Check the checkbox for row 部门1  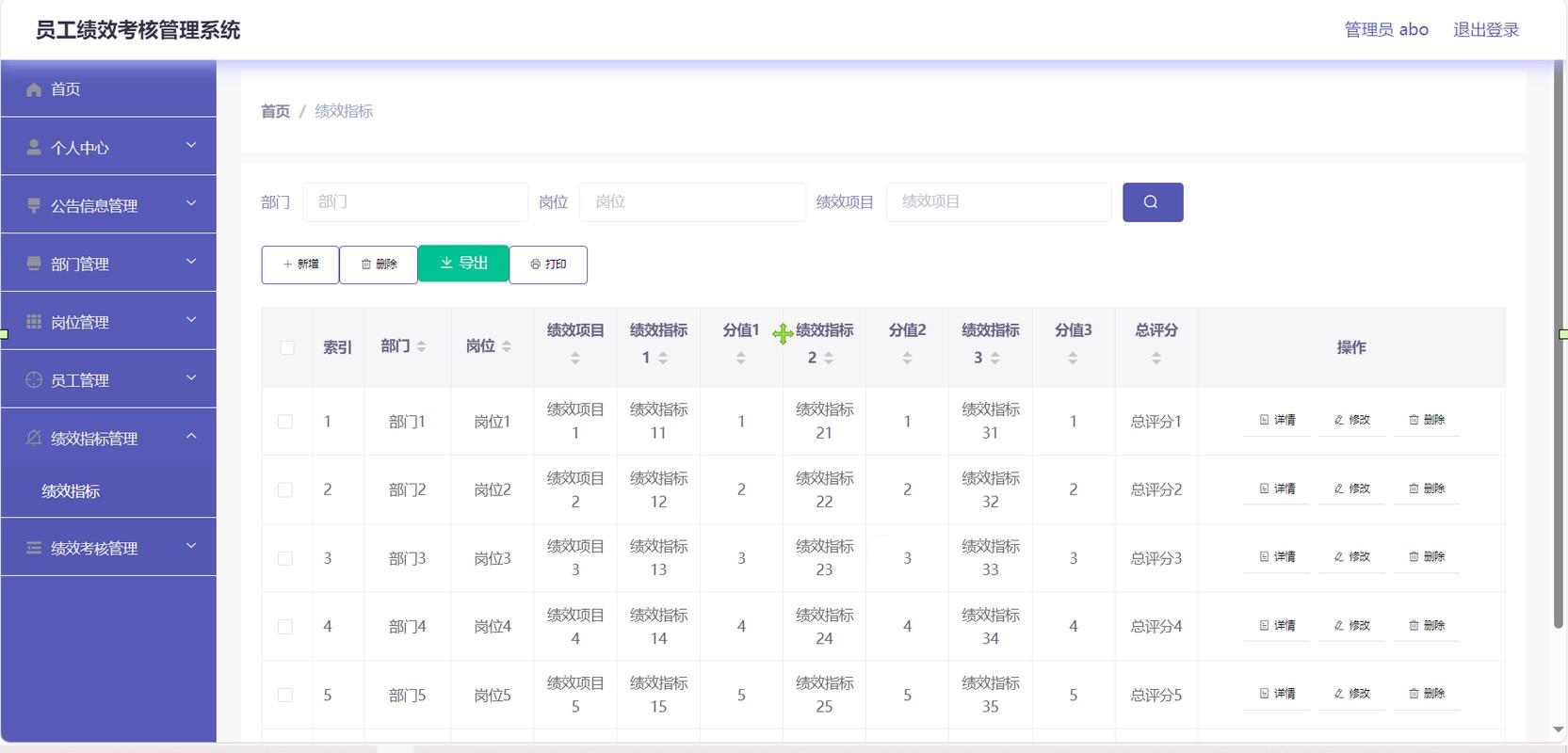[x=285, y=422]
